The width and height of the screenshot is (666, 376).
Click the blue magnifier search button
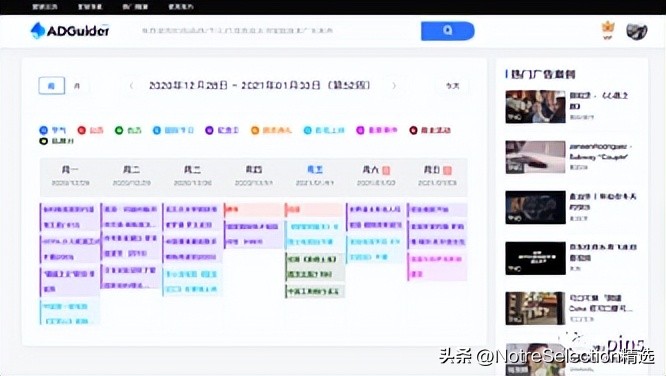point(448,31)
